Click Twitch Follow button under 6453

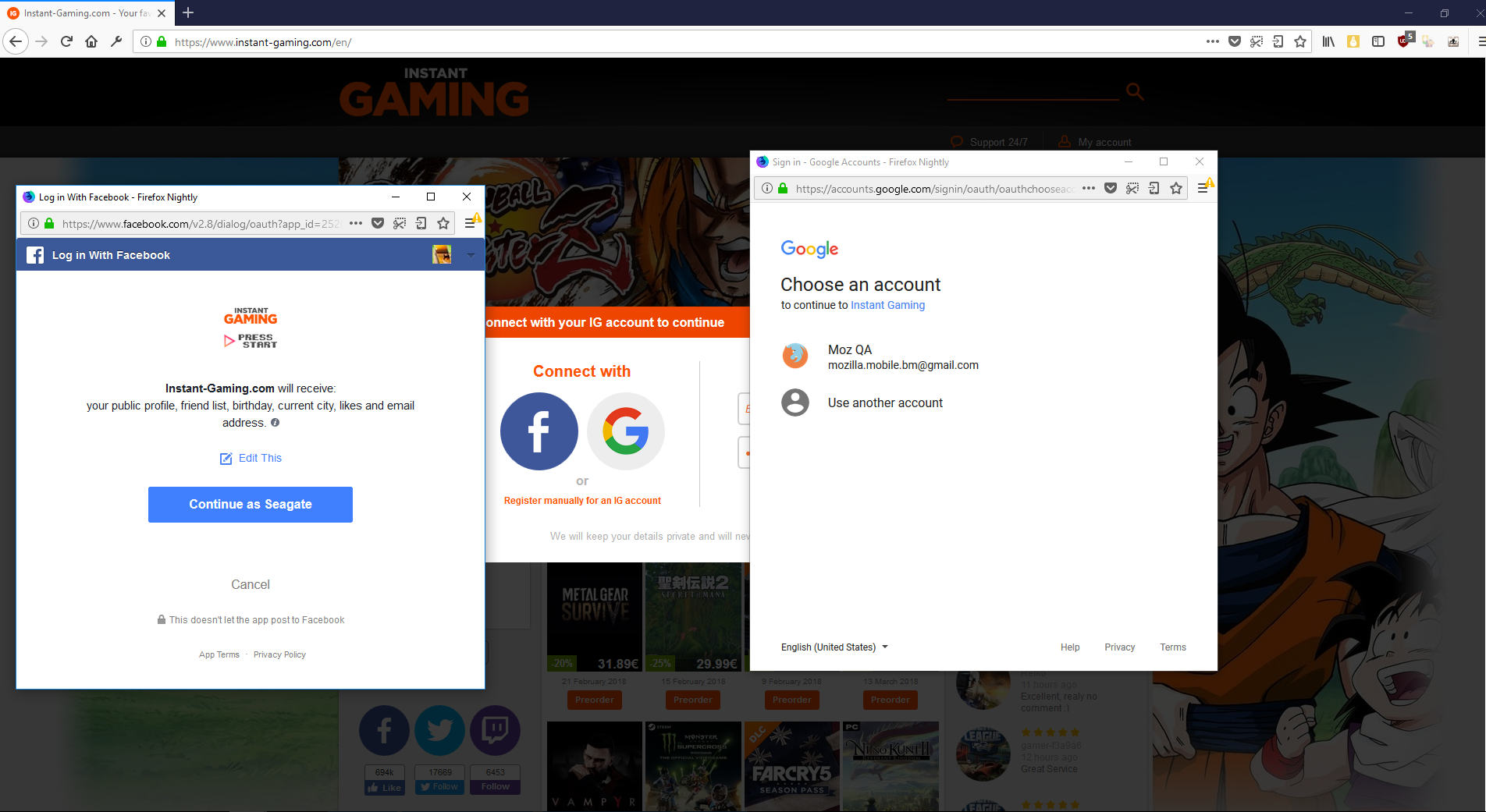click(x=496, y=786)
